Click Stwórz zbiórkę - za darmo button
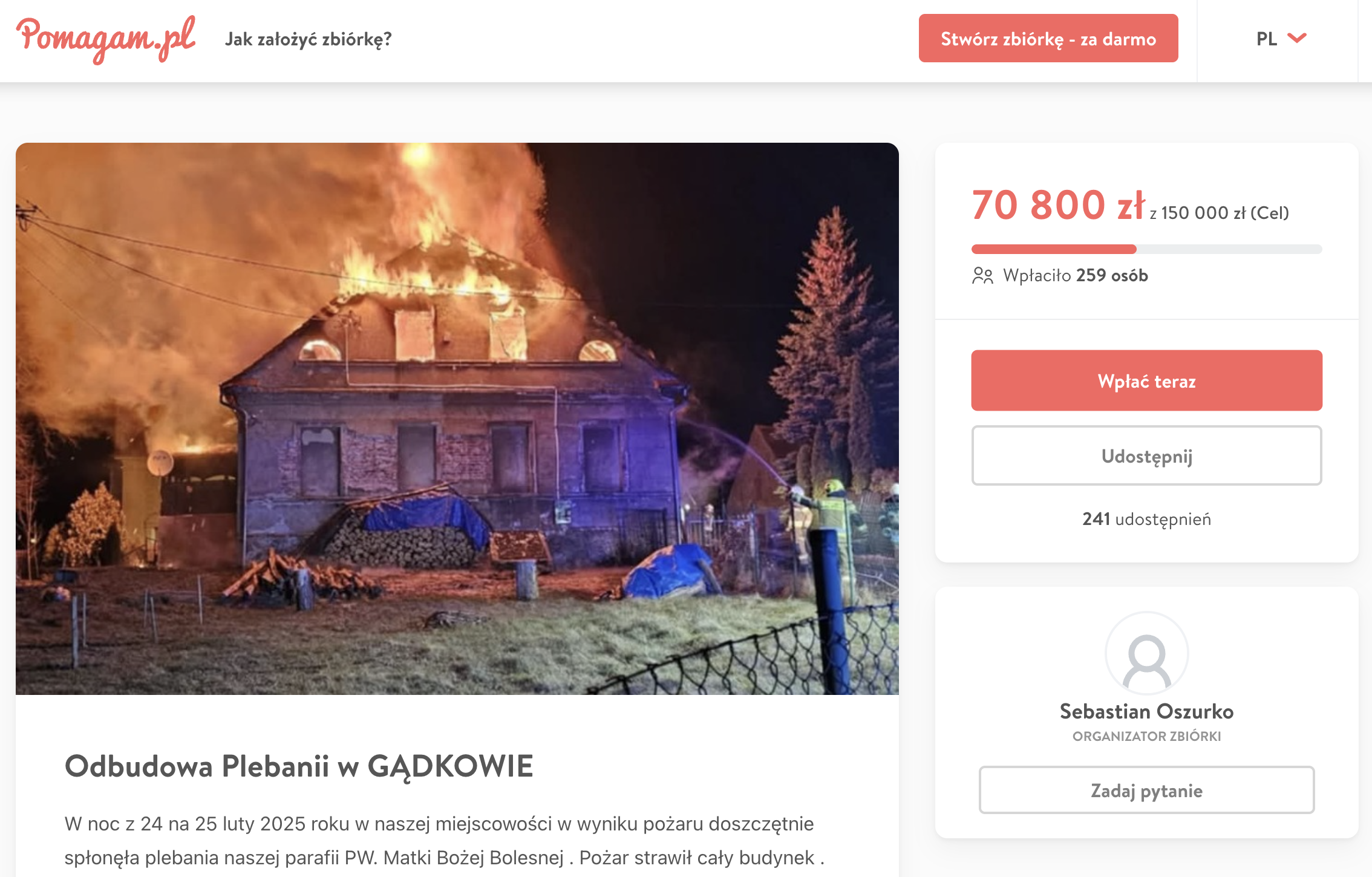 [x=1048, y=39]
